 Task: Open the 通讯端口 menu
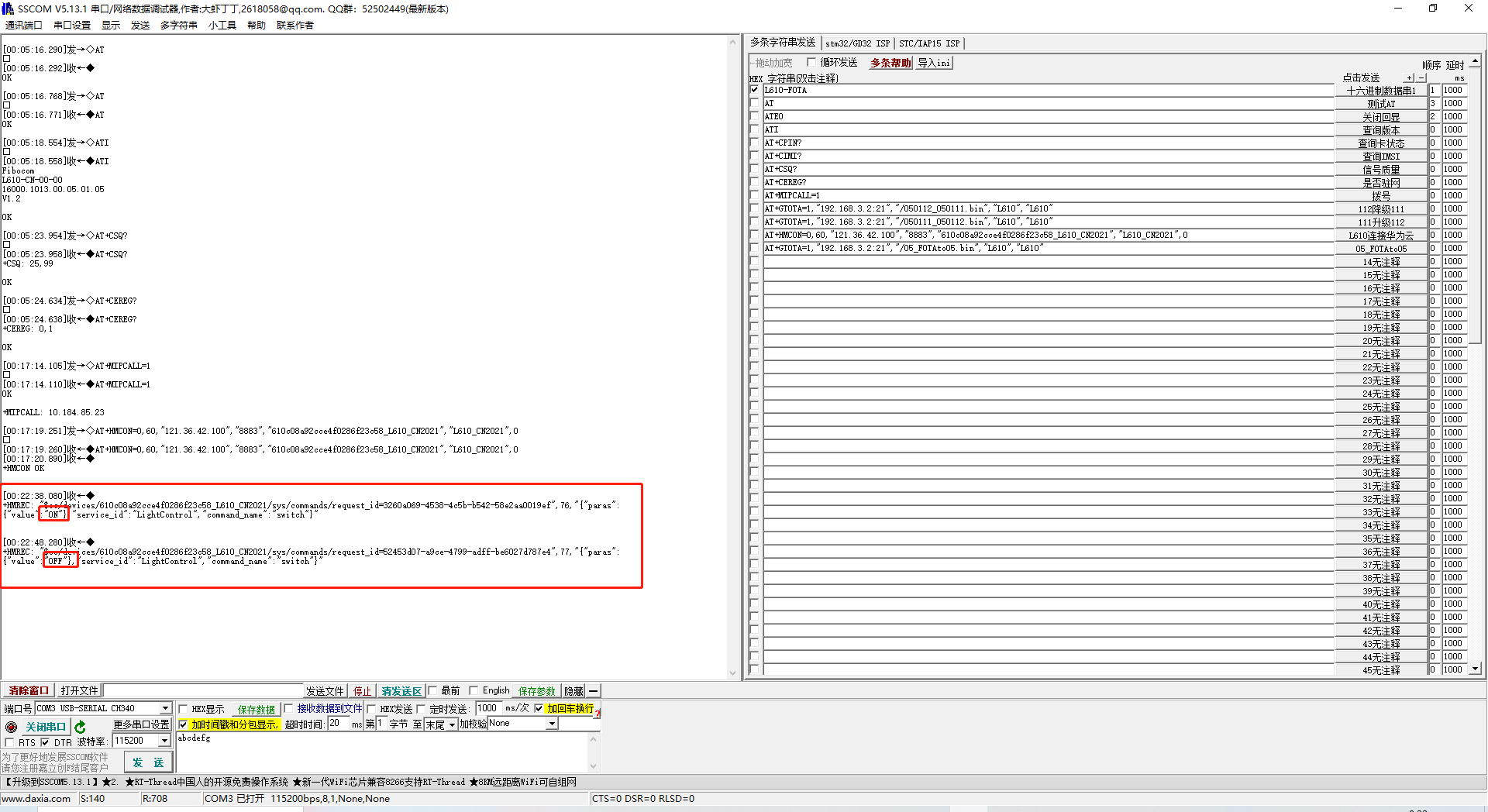click(x=23, y=25)
